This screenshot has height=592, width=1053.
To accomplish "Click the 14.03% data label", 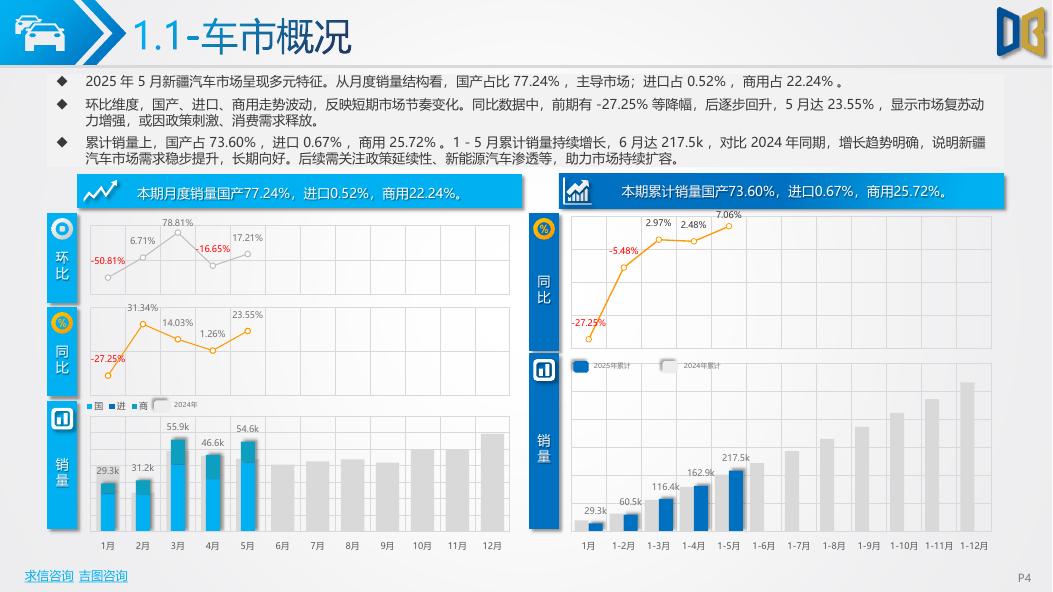I will coord(177,322).
